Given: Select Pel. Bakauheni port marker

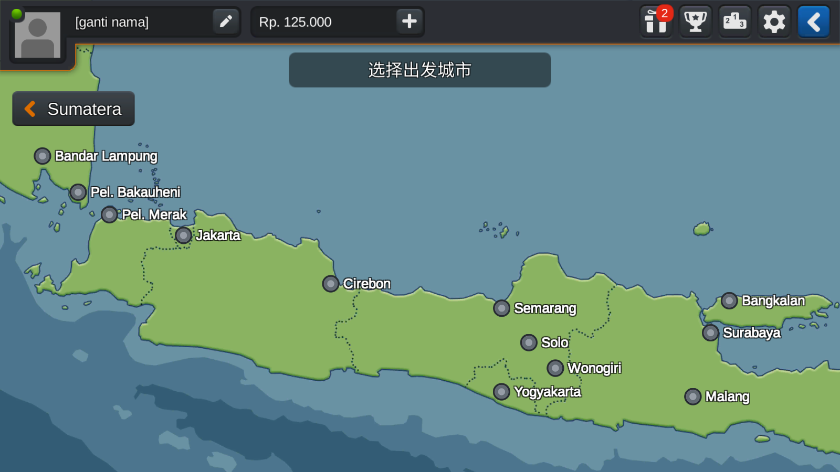Looking at the screenshot, I should (78, 192).
